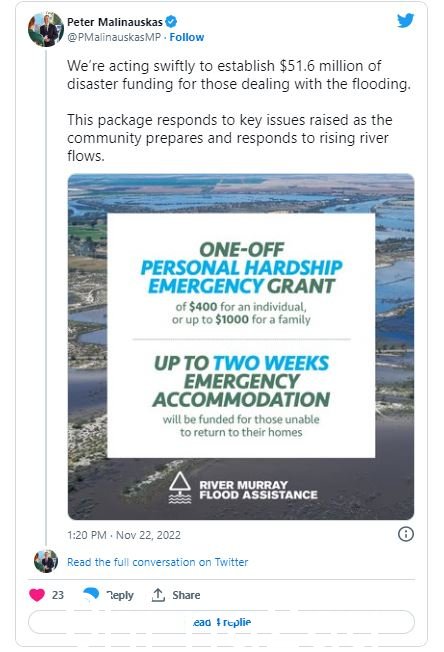Click the Read replies button

222,622
